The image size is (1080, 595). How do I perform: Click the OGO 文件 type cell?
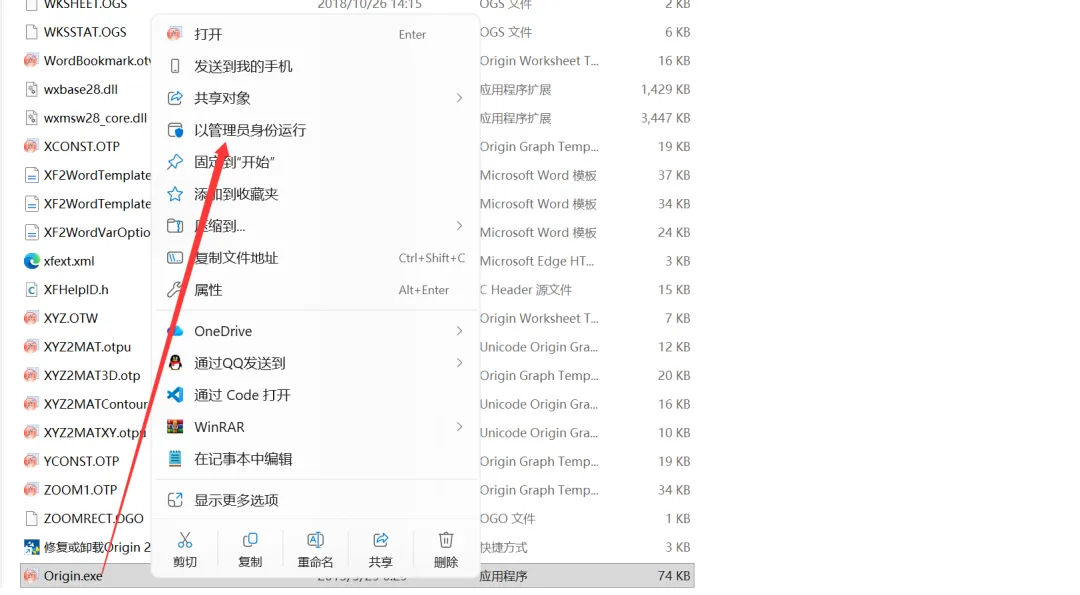click(507, 519)
